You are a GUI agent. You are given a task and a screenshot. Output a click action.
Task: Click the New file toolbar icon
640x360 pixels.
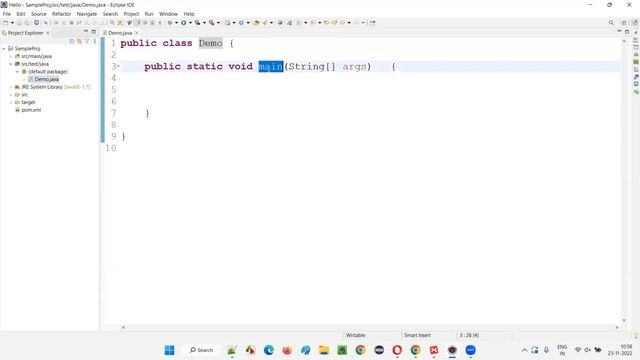click(6, 23)
